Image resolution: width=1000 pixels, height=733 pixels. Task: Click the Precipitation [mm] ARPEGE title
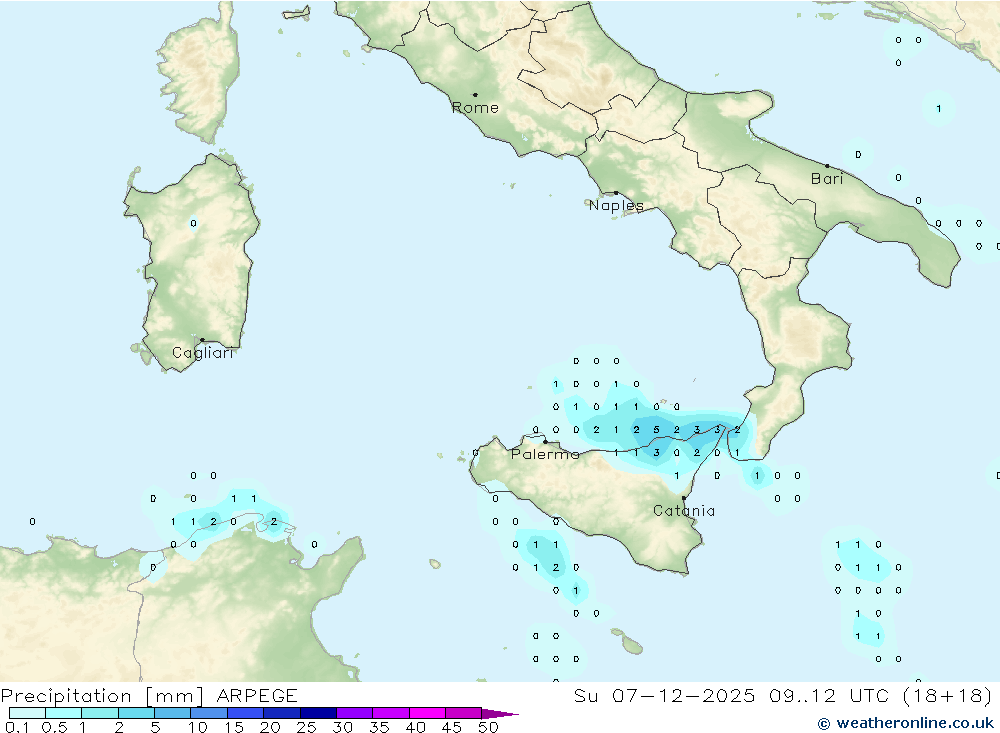[149, 696]
